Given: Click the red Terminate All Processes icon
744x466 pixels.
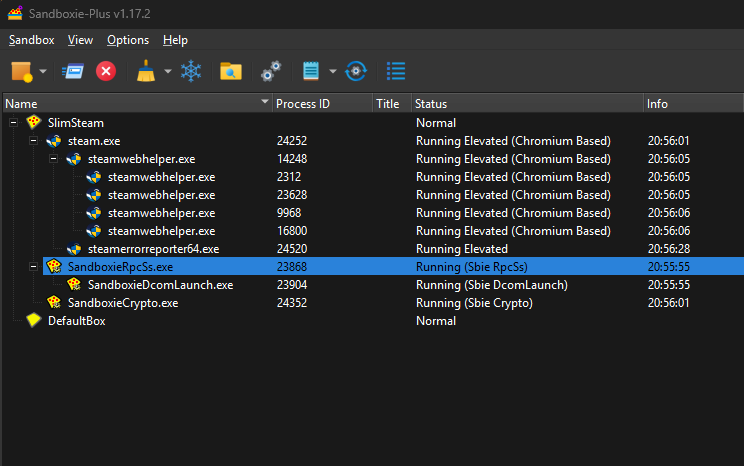Looking at the screenshot, I should [106, 72].
